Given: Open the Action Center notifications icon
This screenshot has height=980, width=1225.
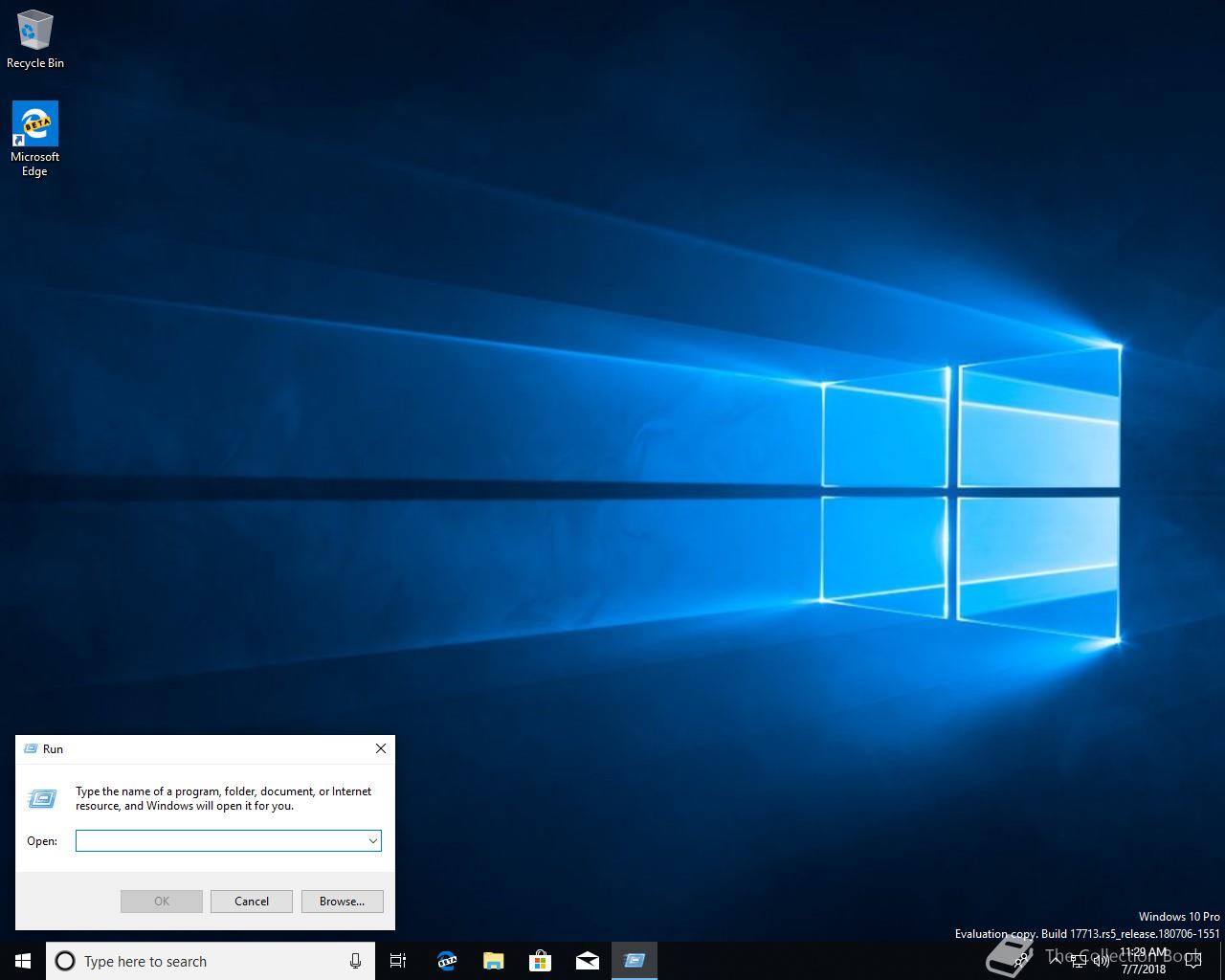Looking at the screenshot, I should pos(1192,961).
